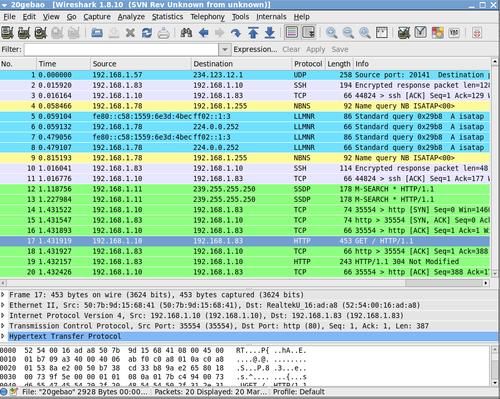
Task: Open the Internals menu
Action: 271,17
